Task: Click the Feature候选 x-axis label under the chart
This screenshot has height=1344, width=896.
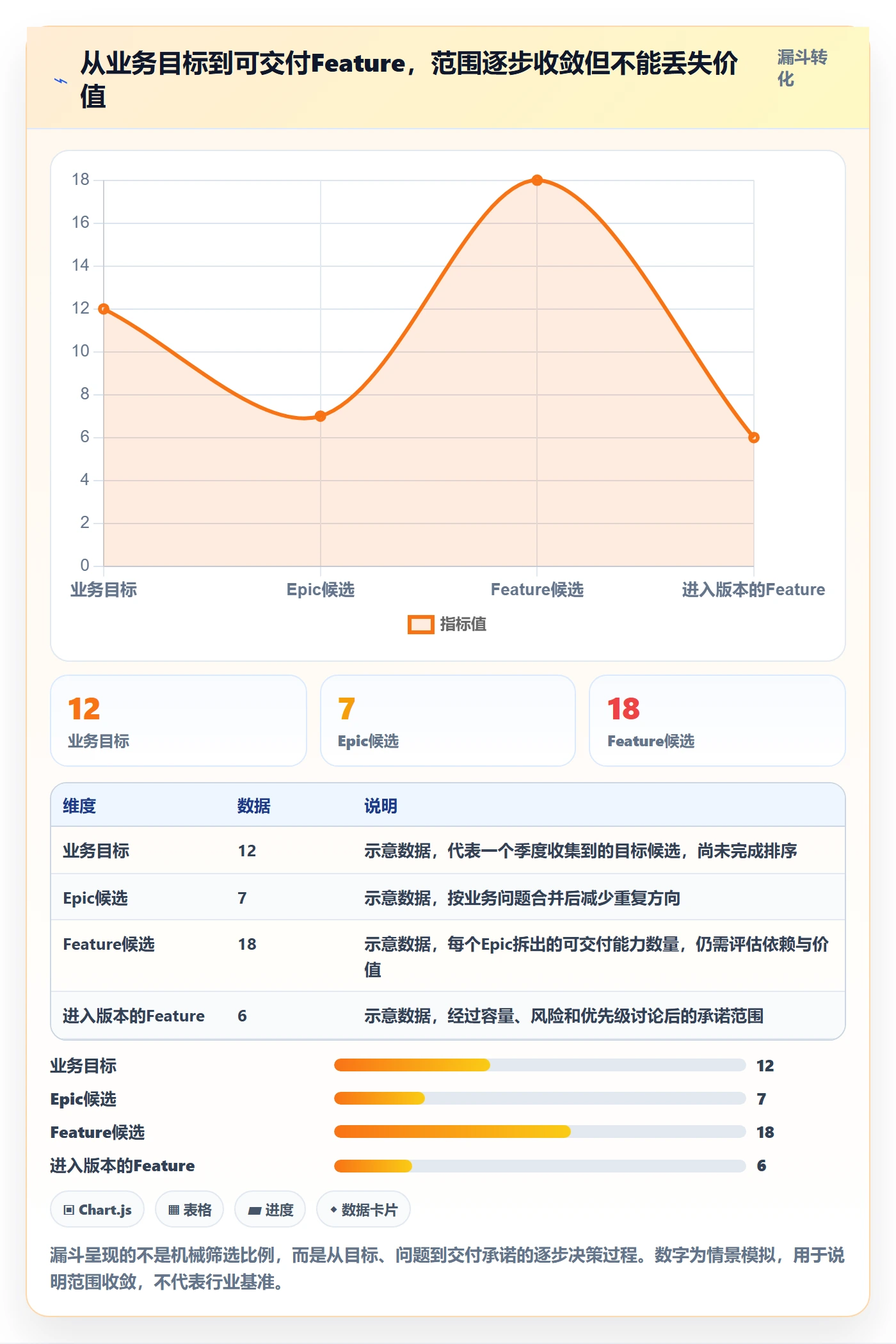Action: click(537, 589)
